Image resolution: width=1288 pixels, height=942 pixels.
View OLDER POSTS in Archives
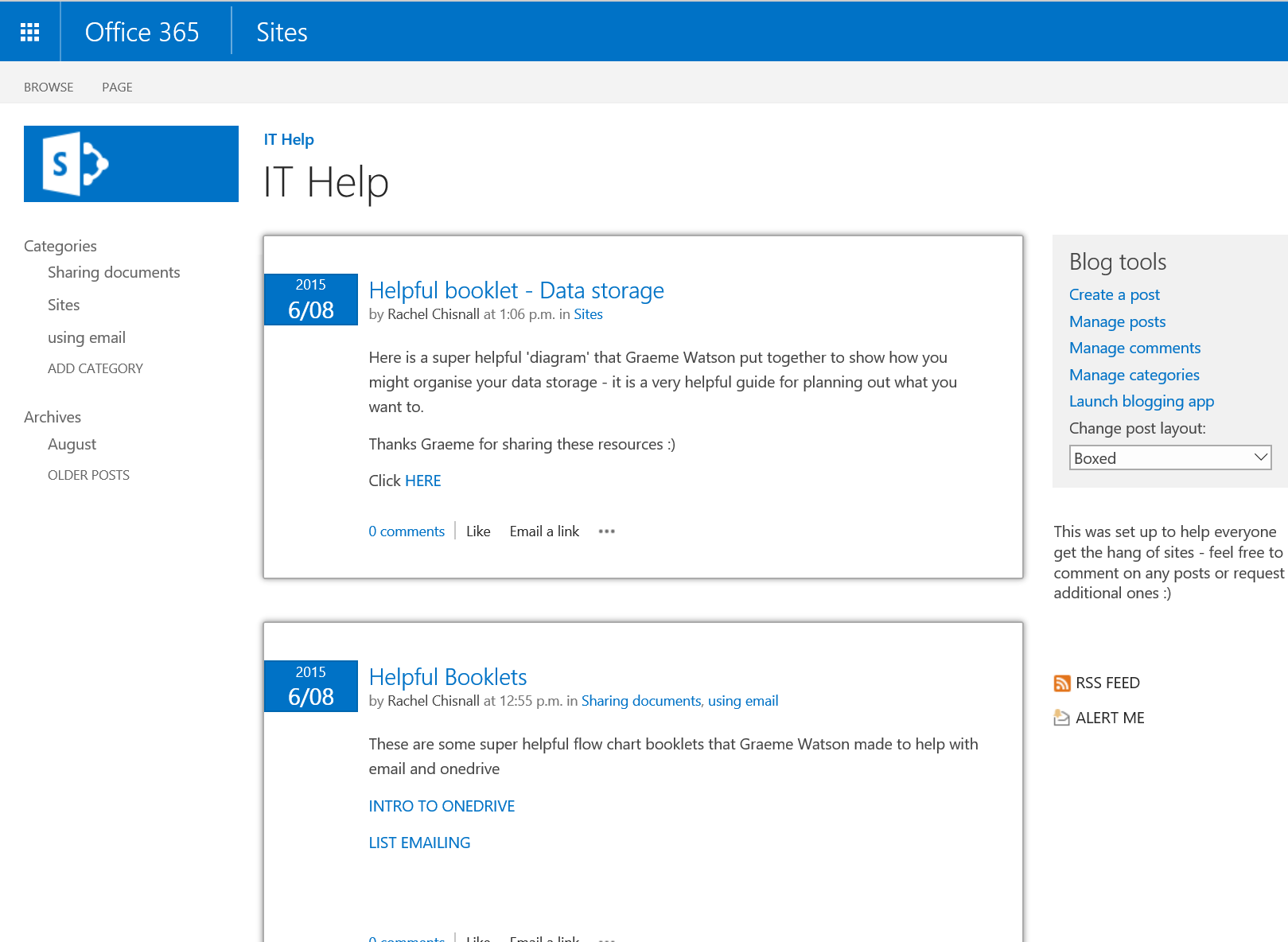point(88,475)
